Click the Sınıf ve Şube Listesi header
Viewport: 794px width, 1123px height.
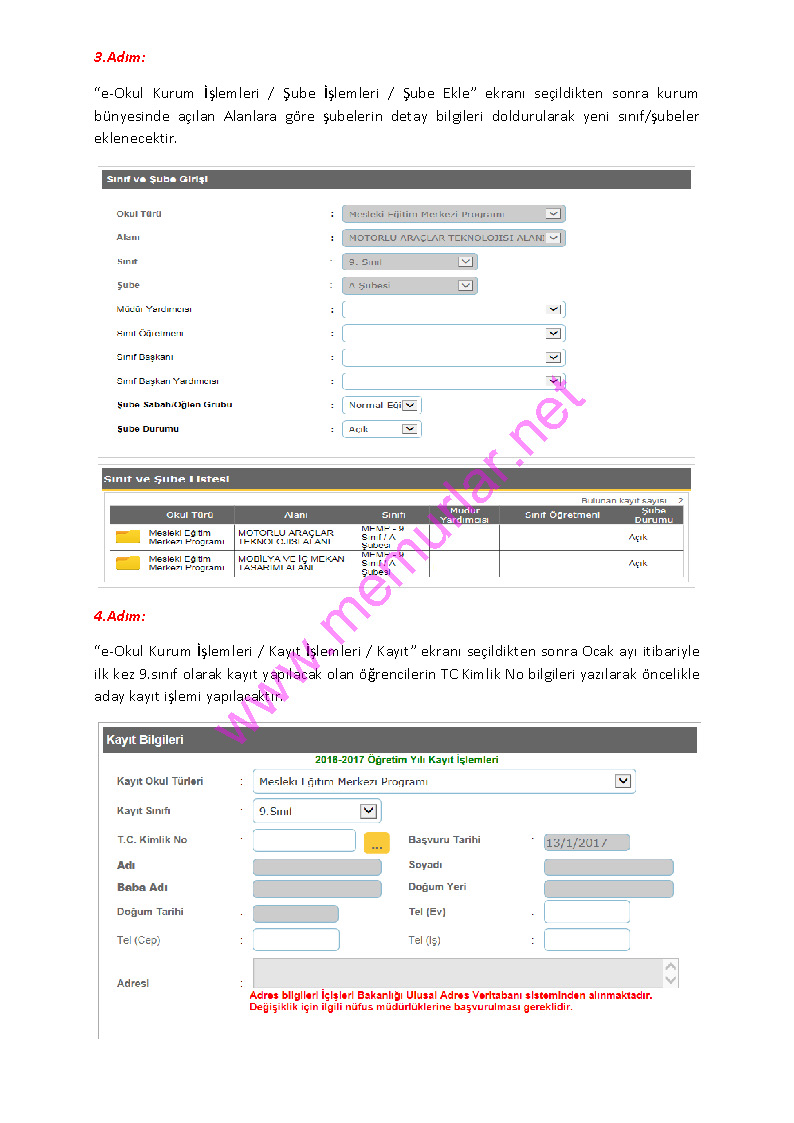coord(396,479)
